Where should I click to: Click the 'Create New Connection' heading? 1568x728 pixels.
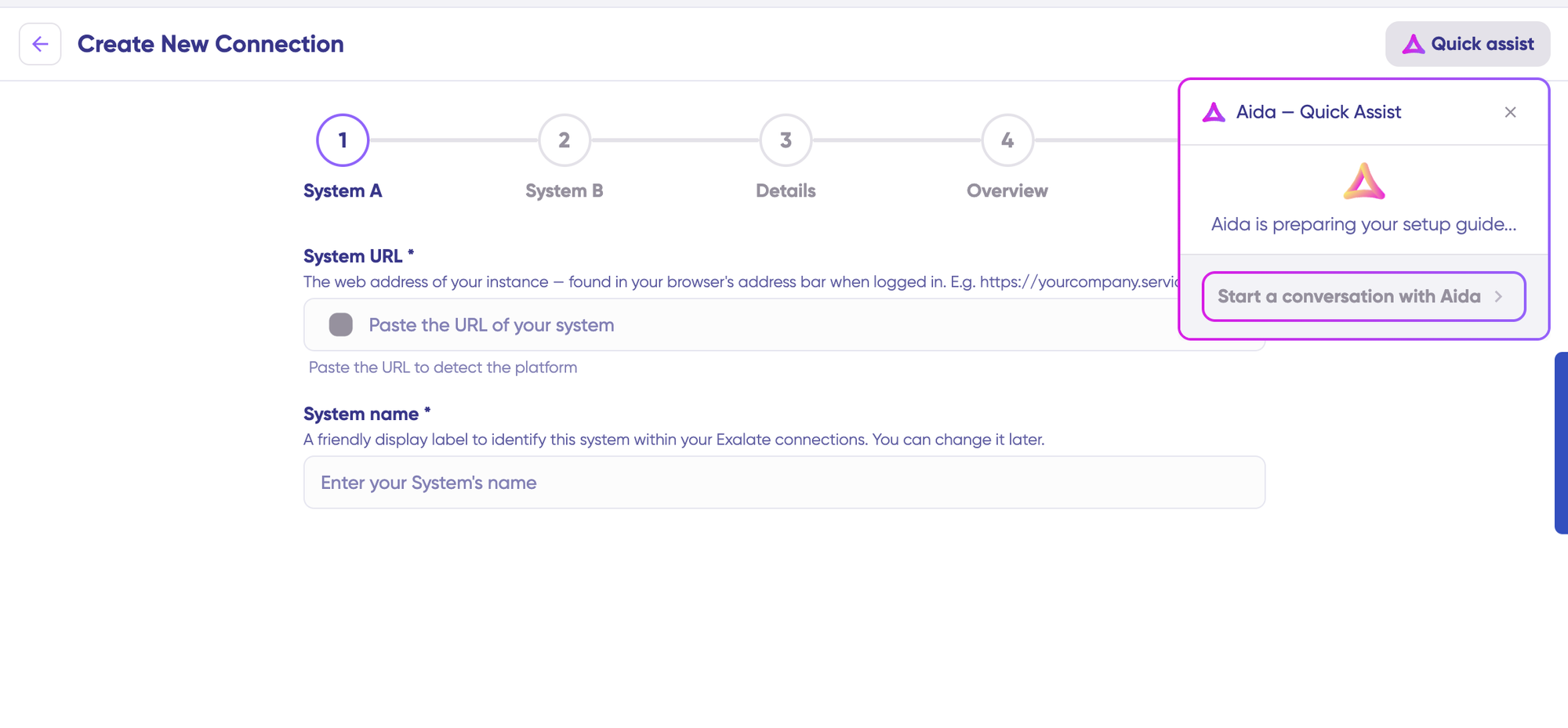click(x=210, y=44)
